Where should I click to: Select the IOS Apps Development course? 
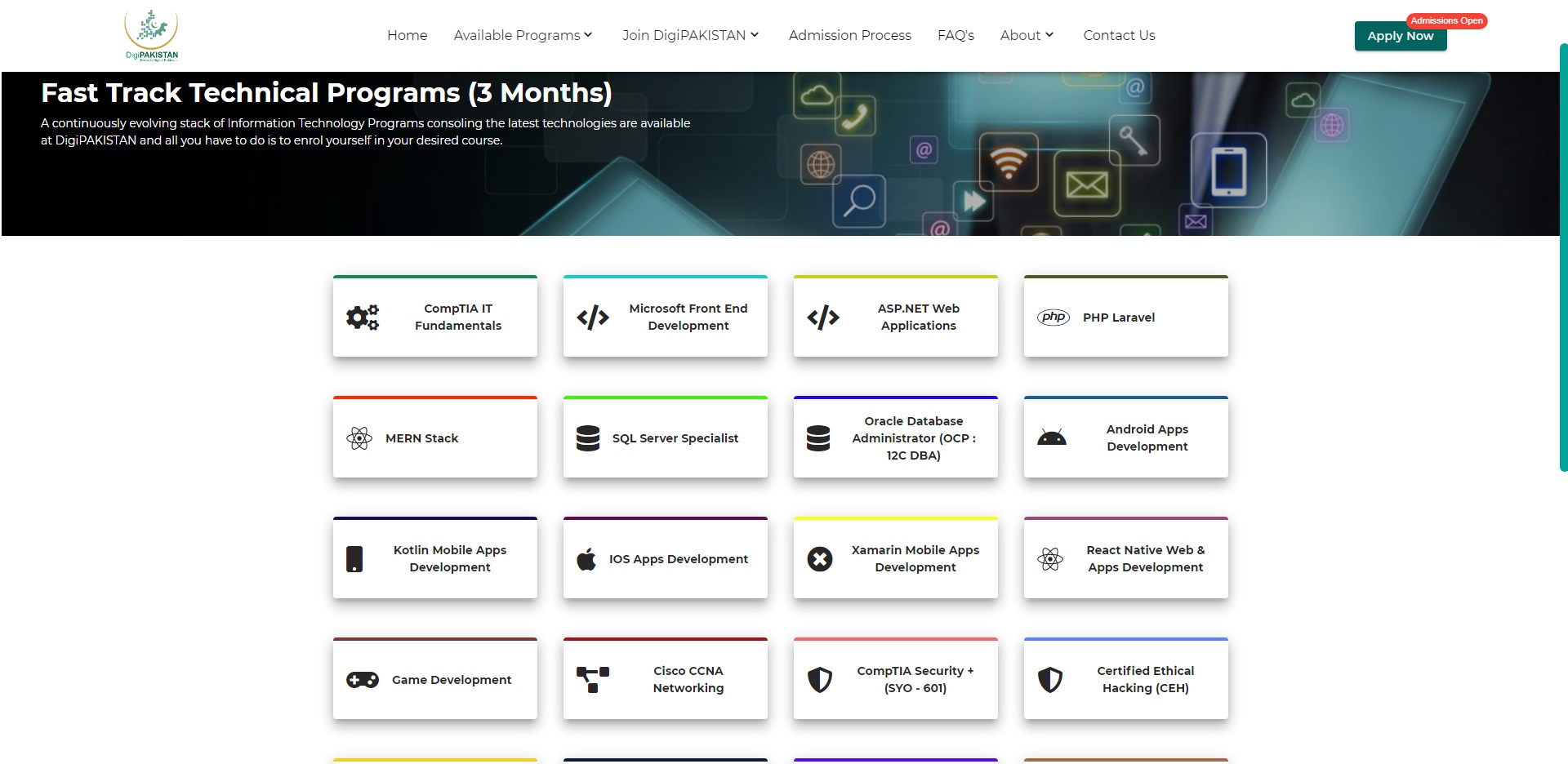click(666, 557)
